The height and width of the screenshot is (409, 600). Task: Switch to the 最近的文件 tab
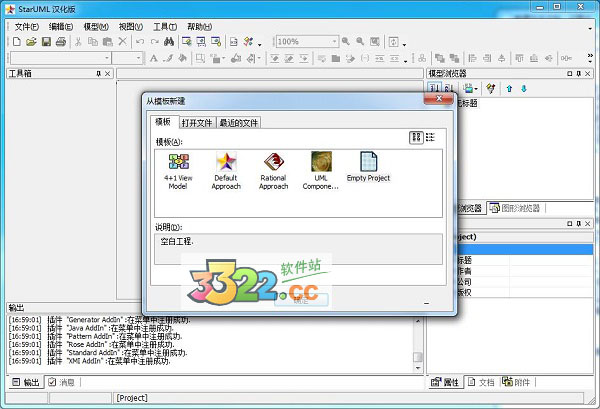(239, 123)
